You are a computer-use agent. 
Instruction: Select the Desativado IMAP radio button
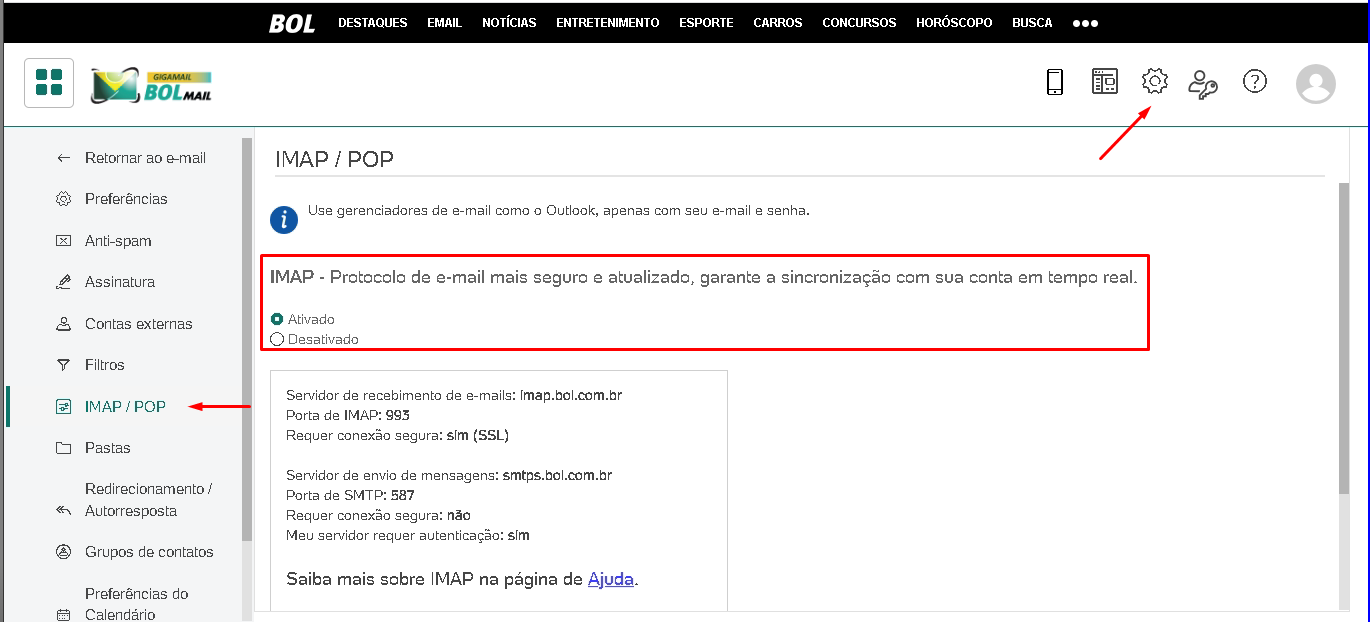277,339
